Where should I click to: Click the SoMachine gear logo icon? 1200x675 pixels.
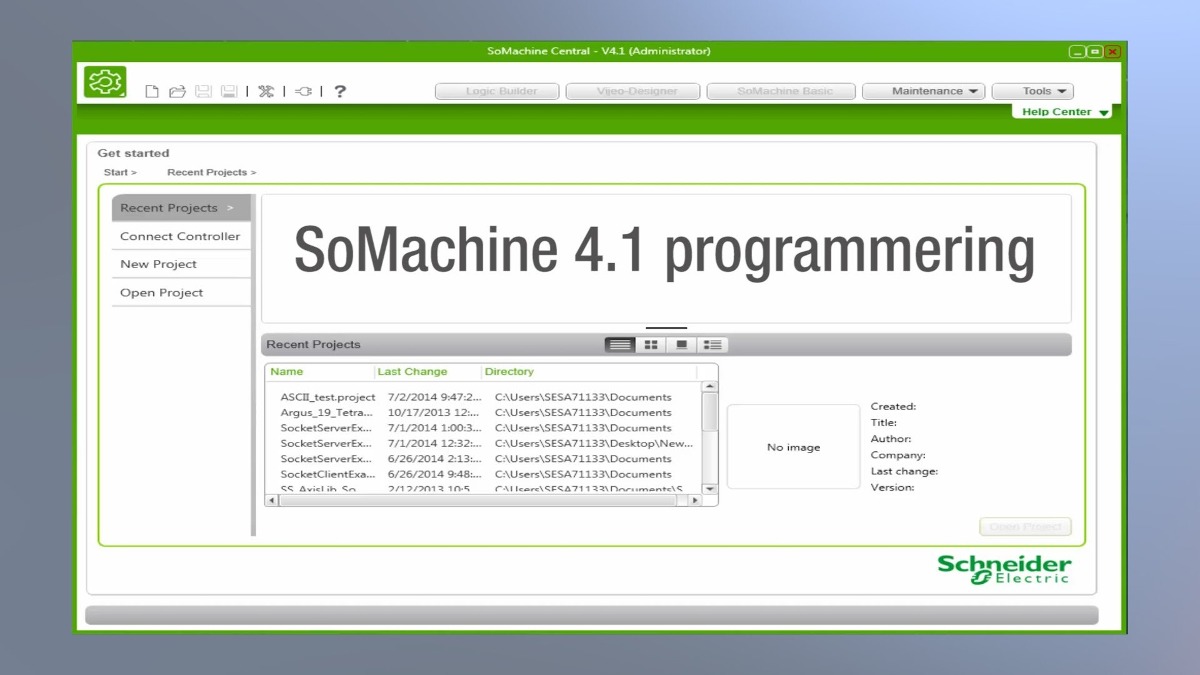point(105,82)
